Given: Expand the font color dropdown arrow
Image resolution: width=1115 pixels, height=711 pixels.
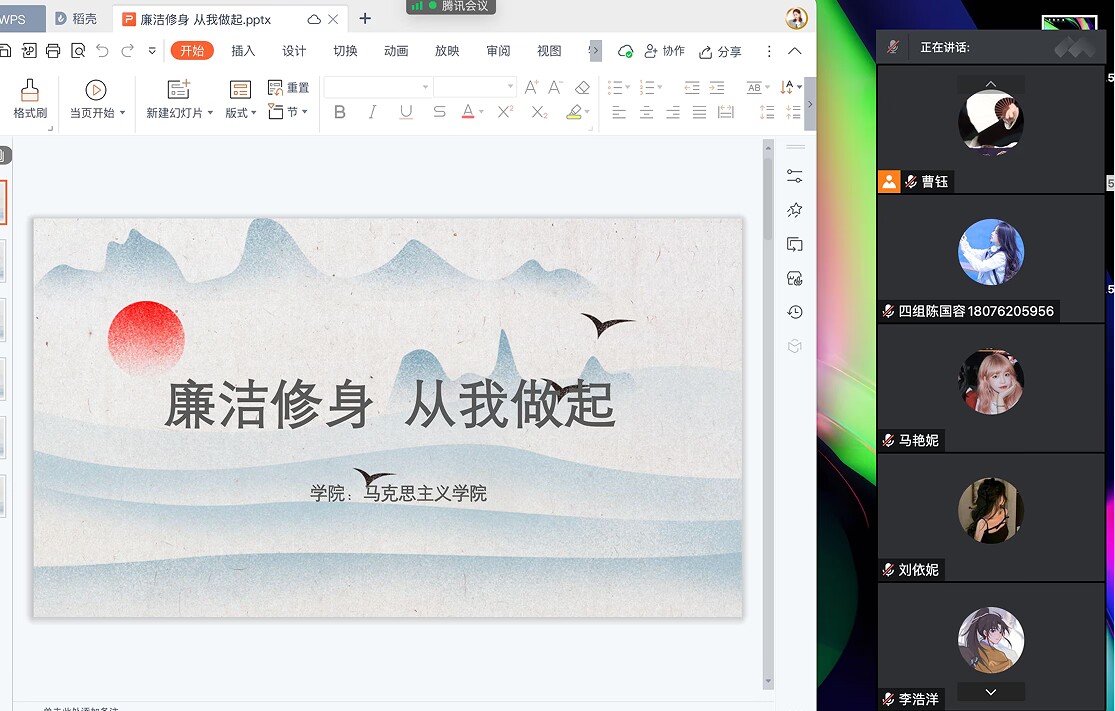Looking at the screenshot, I should 481,112.
